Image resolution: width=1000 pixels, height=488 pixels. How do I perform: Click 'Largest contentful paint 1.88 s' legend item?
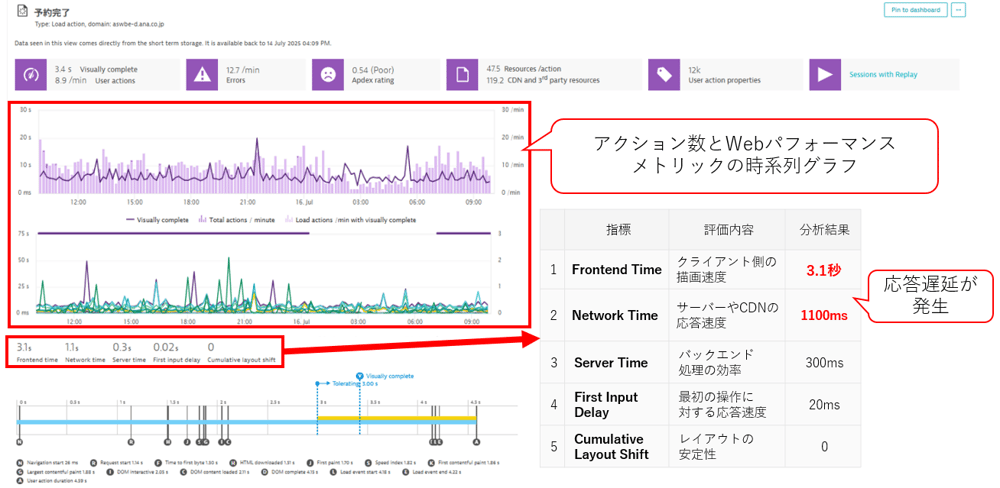pyautogui.click(x=56, y=471)
